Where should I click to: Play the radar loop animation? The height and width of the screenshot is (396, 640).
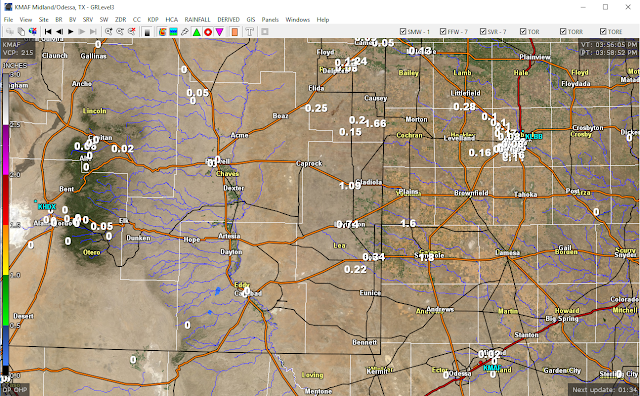coord(71,31)
